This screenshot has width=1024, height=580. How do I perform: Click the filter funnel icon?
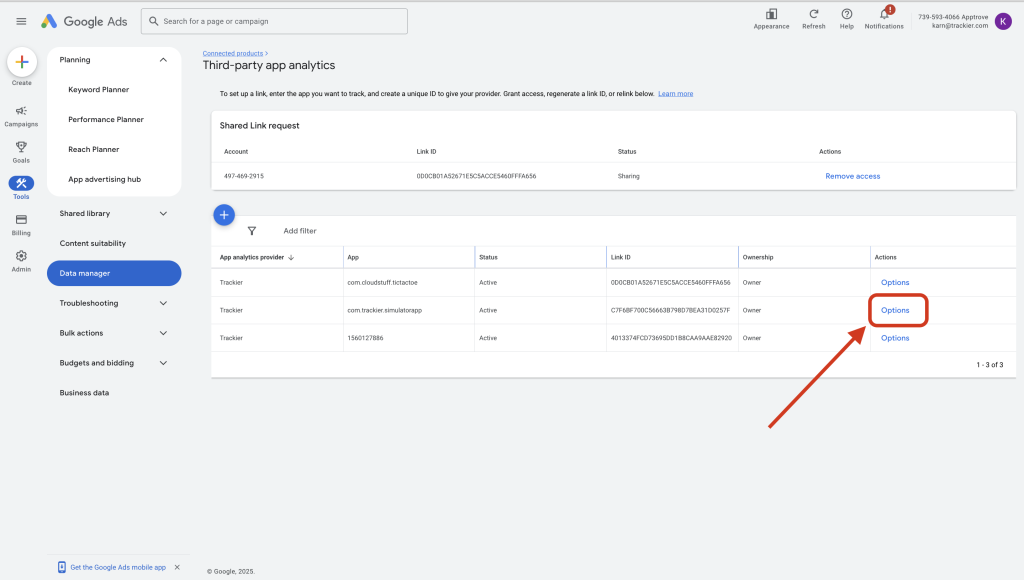coord(252,231)
